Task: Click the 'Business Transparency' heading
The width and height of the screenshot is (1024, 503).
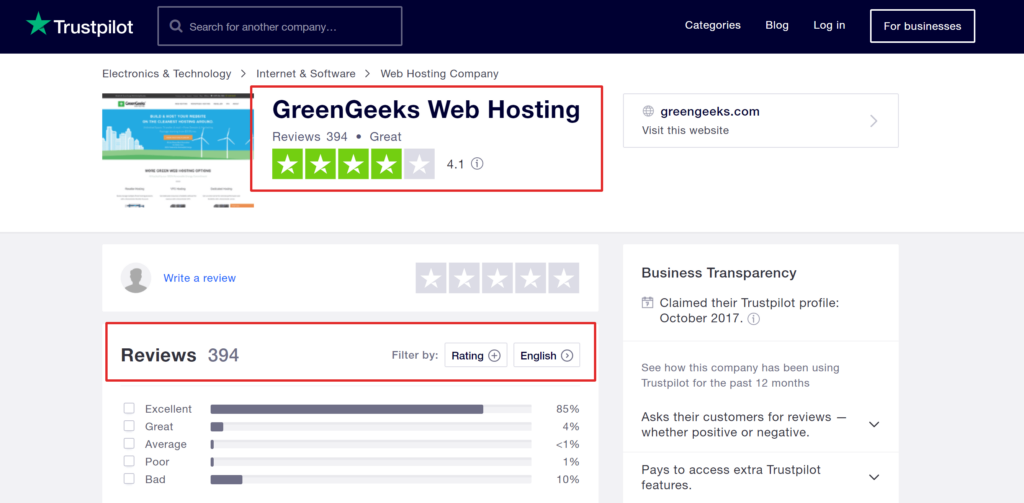Action: [718, 273]
